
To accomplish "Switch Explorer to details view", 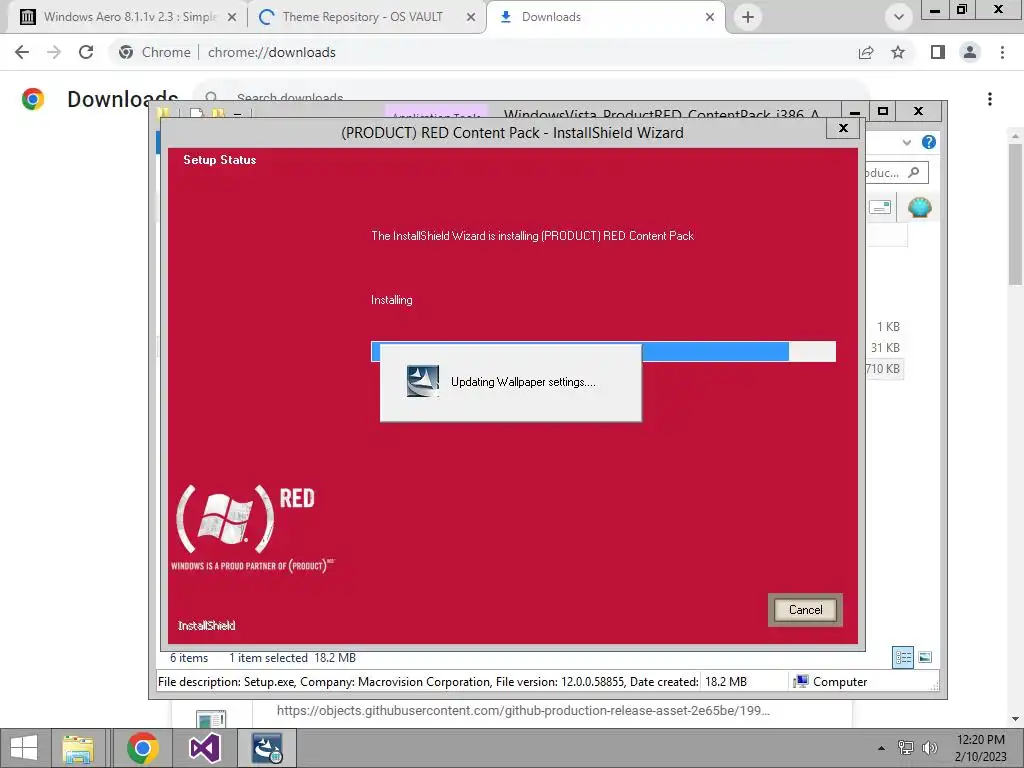I will click(x=903, y=658).
